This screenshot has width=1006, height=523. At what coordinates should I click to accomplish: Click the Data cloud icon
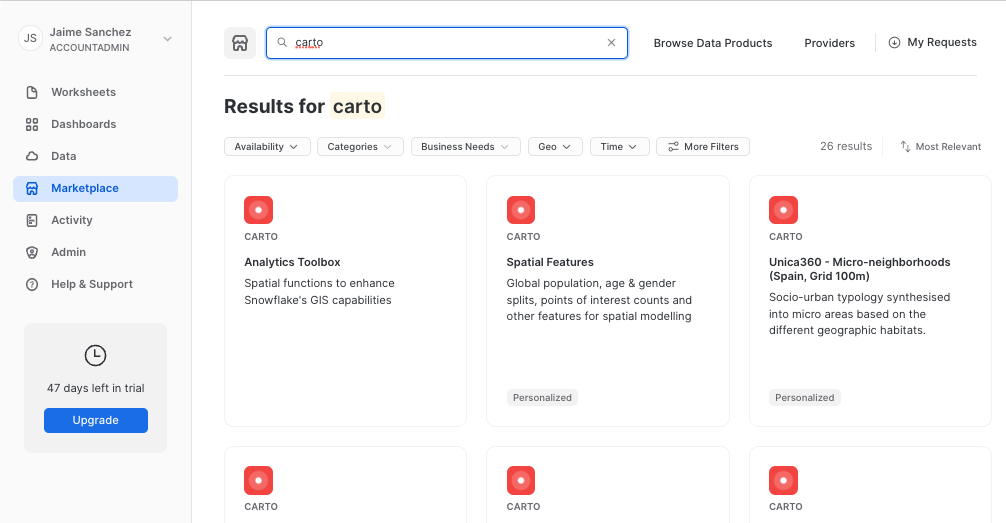point(32,156)
